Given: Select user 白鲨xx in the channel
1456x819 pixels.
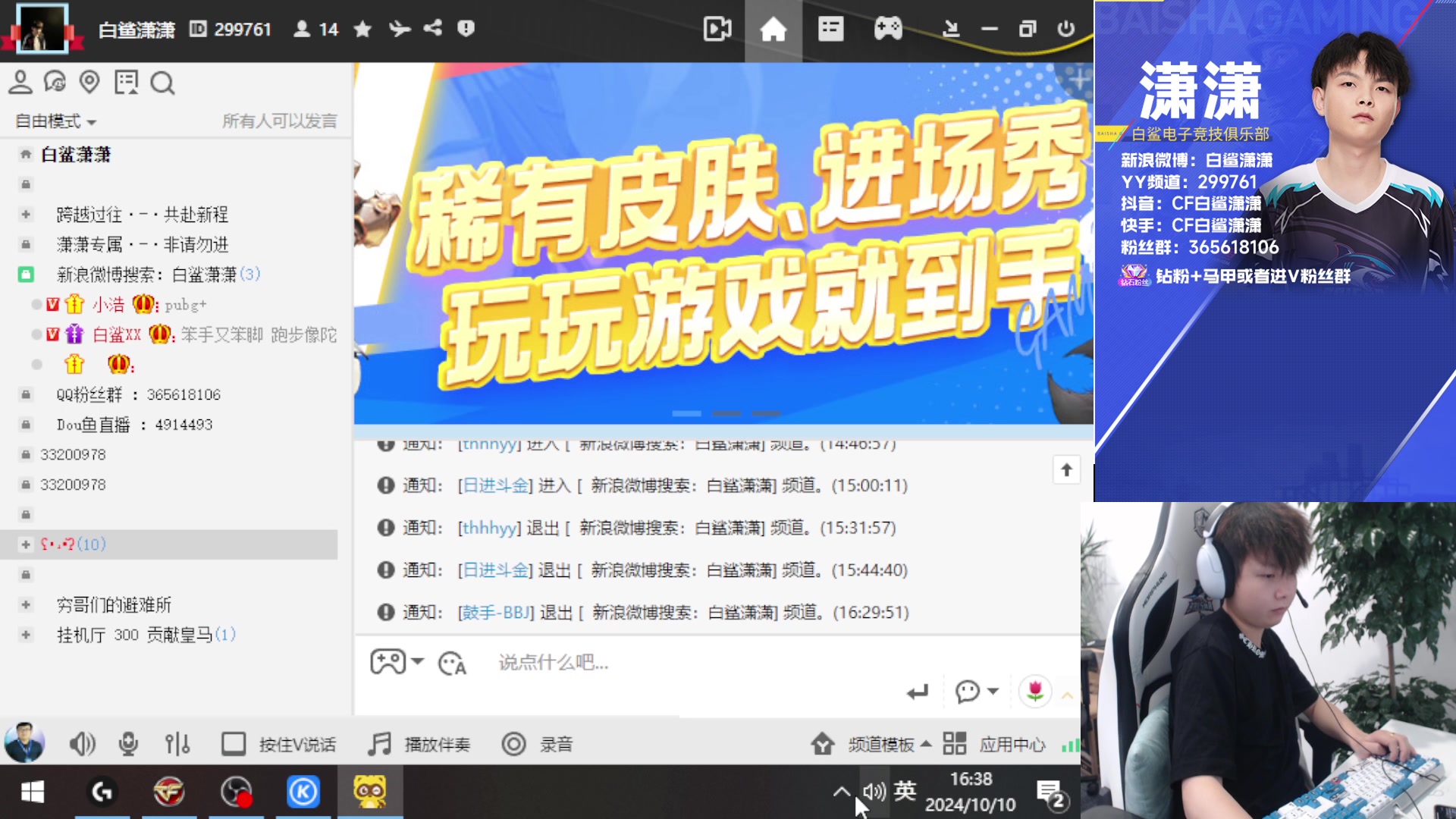Looking at the screenshot, I should (117, 334).
